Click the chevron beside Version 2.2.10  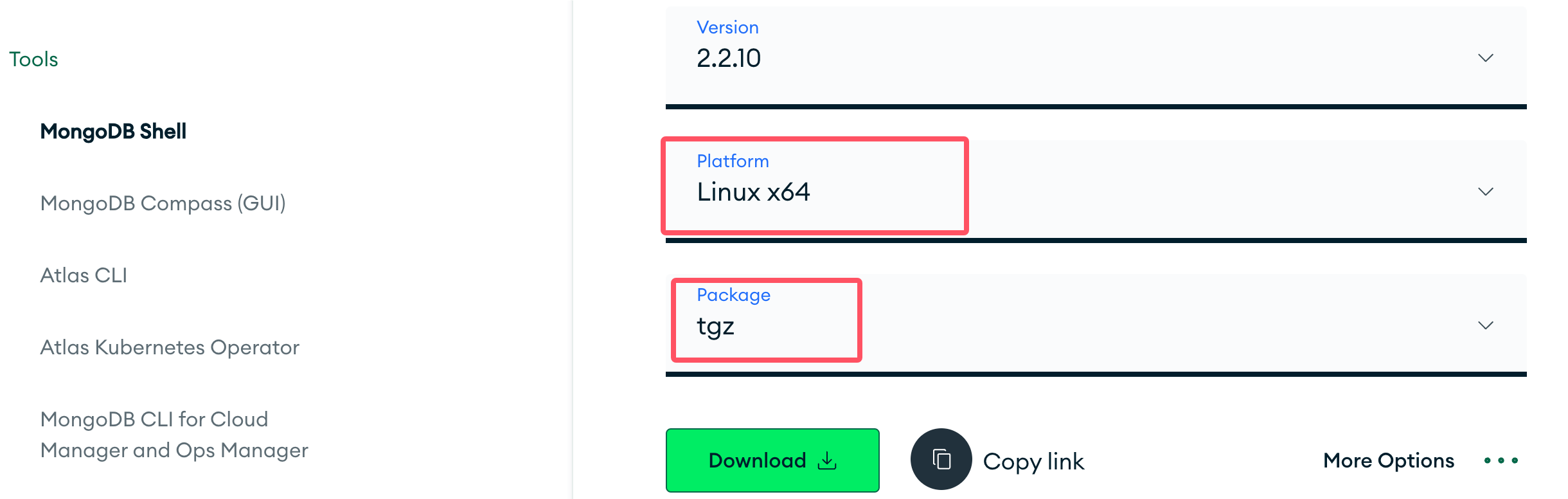[1486, 58]
